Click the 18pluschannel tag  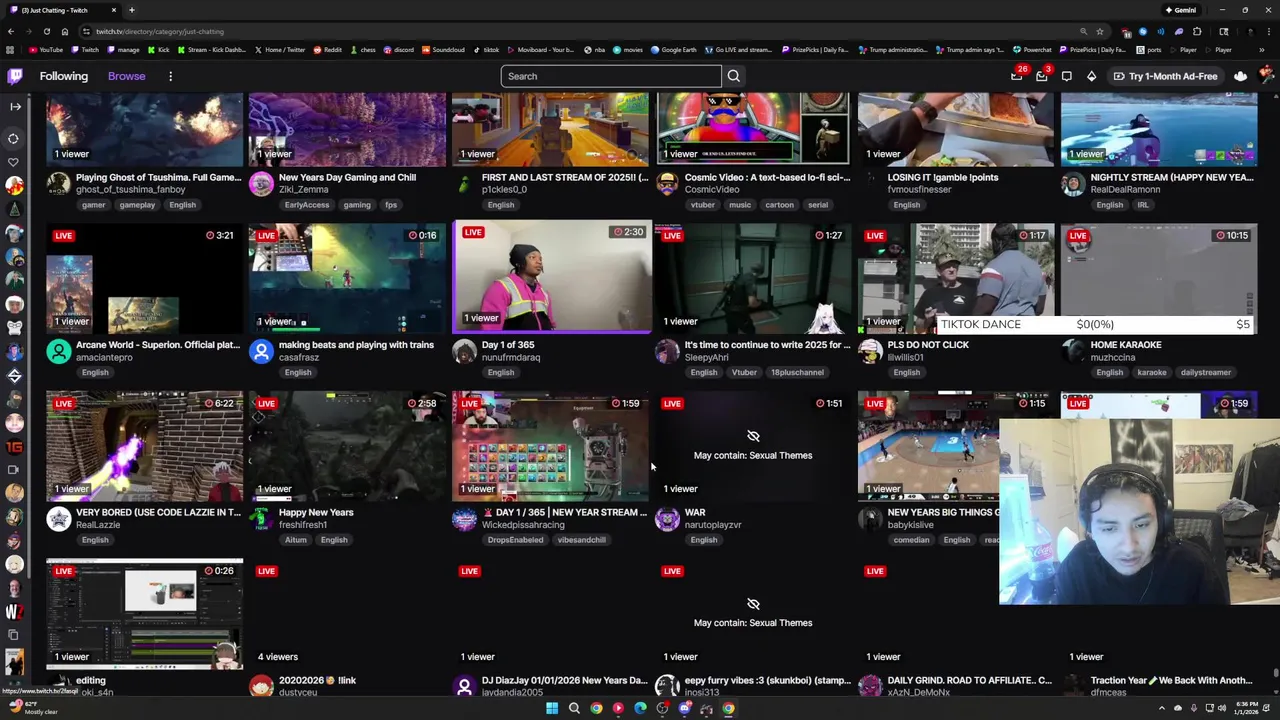tap(797, 373)
